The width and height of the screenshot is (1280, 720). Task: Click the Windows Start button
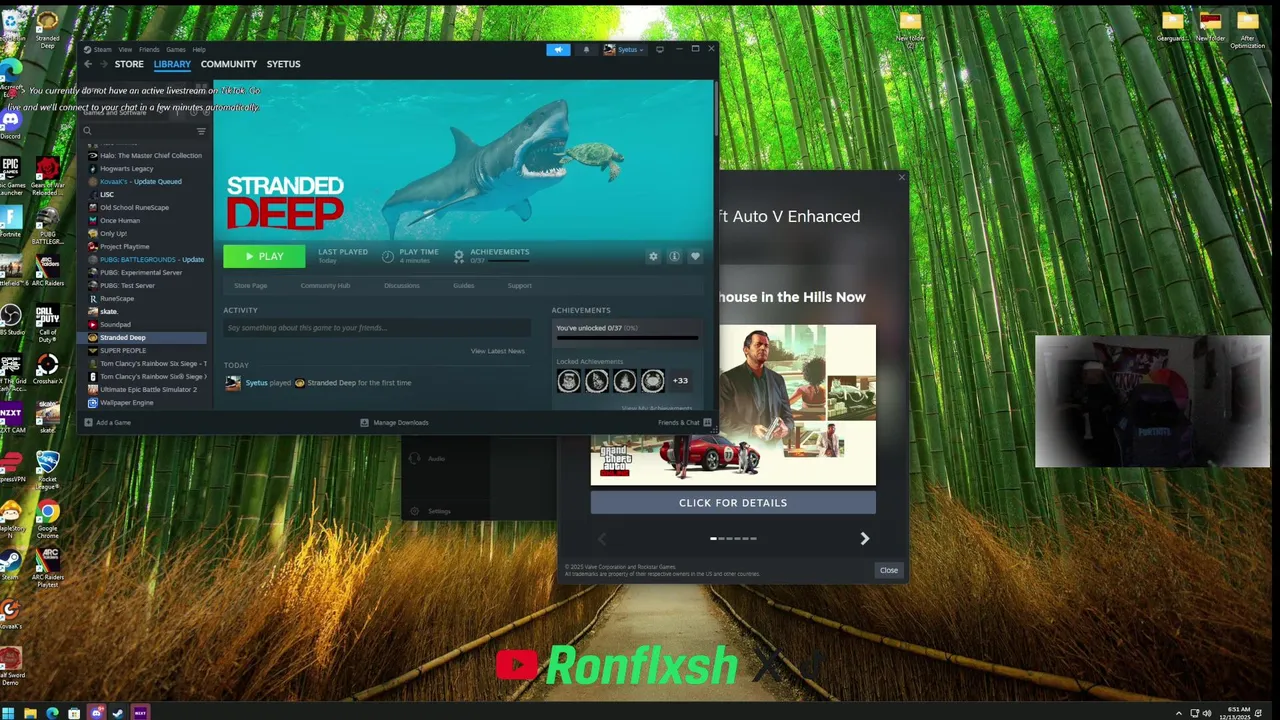pos(8,713)
